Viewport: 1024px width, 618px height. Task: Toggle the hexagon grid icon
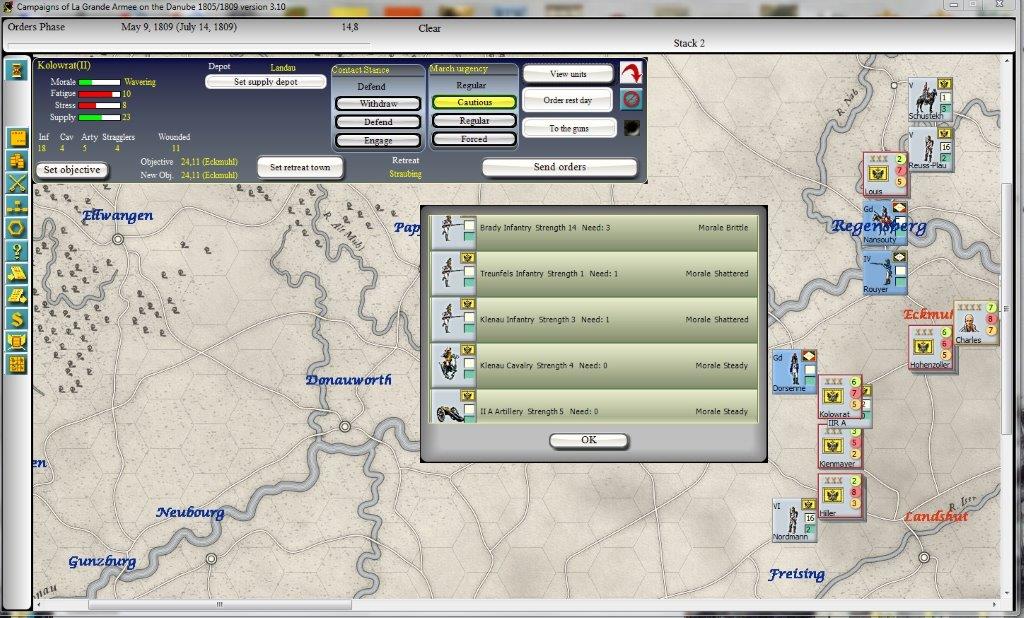coord(17,228)
